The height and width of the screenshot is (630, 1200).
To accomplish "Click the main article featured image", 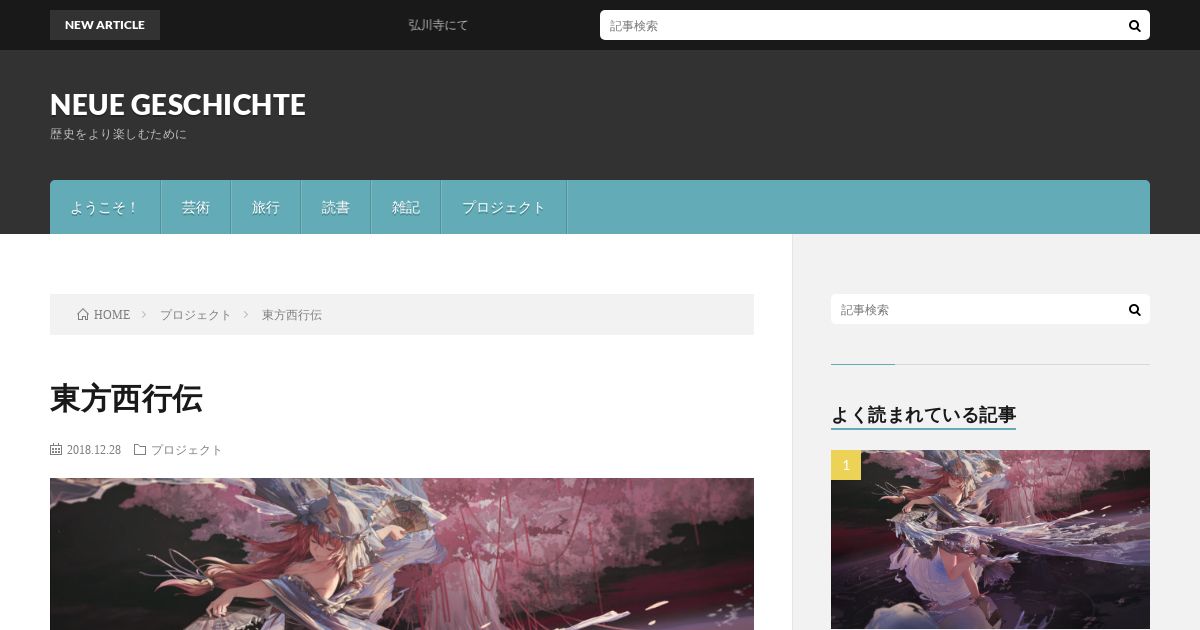I will [402, 554].
